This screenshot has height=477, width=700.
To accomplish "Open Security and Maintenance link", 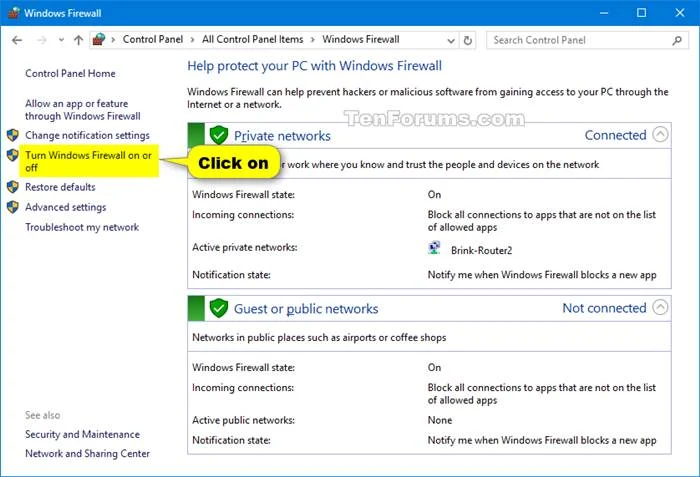I will coord(82,434).
